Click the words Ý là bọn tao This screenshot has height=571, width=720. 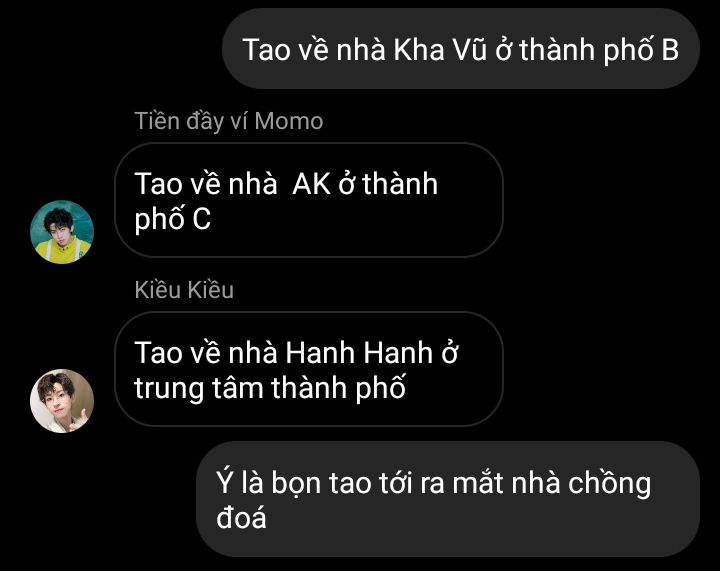coord(293,483)
